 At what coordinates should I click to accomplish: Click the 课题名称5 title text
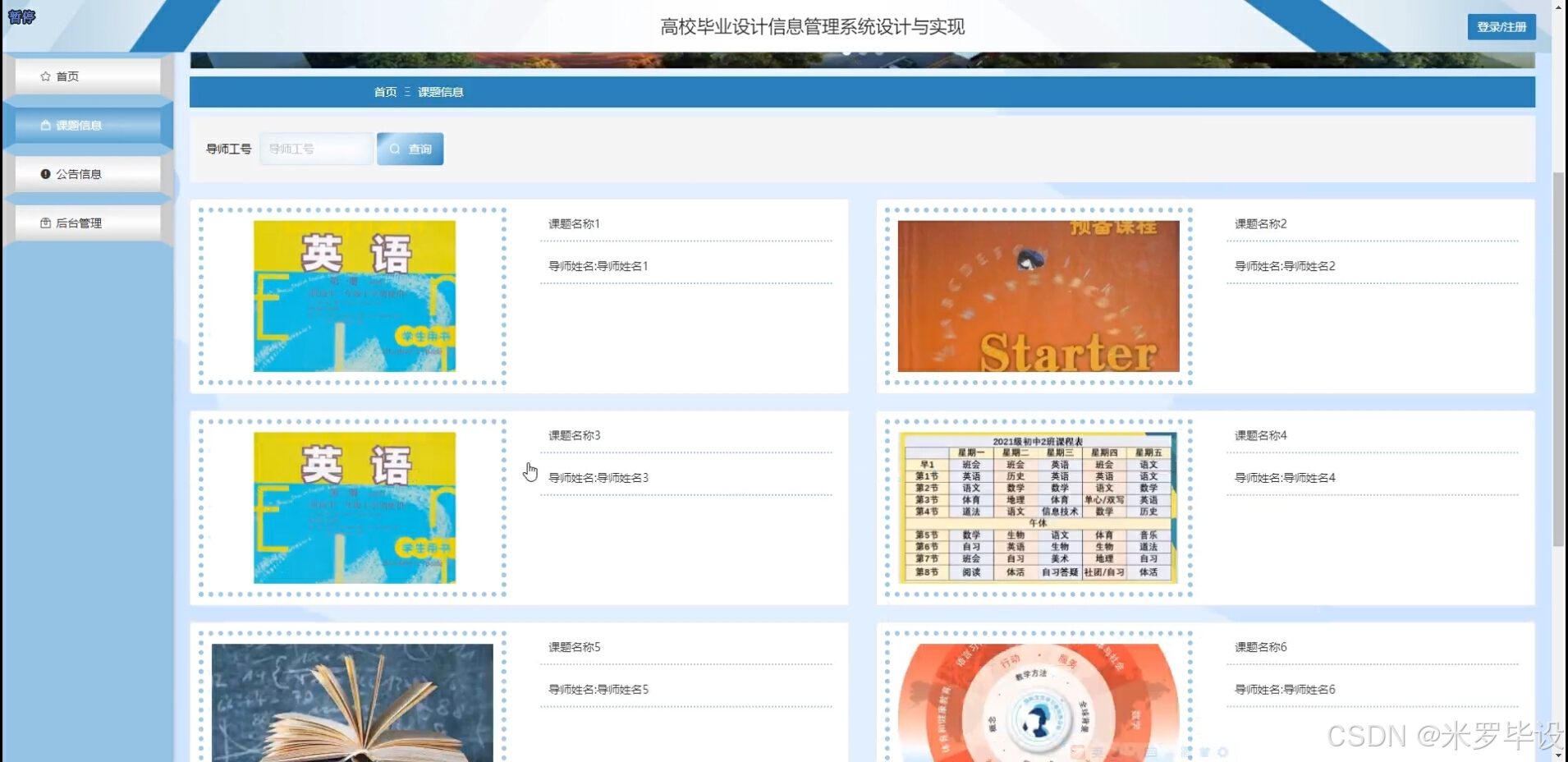(x=574, y=648)
